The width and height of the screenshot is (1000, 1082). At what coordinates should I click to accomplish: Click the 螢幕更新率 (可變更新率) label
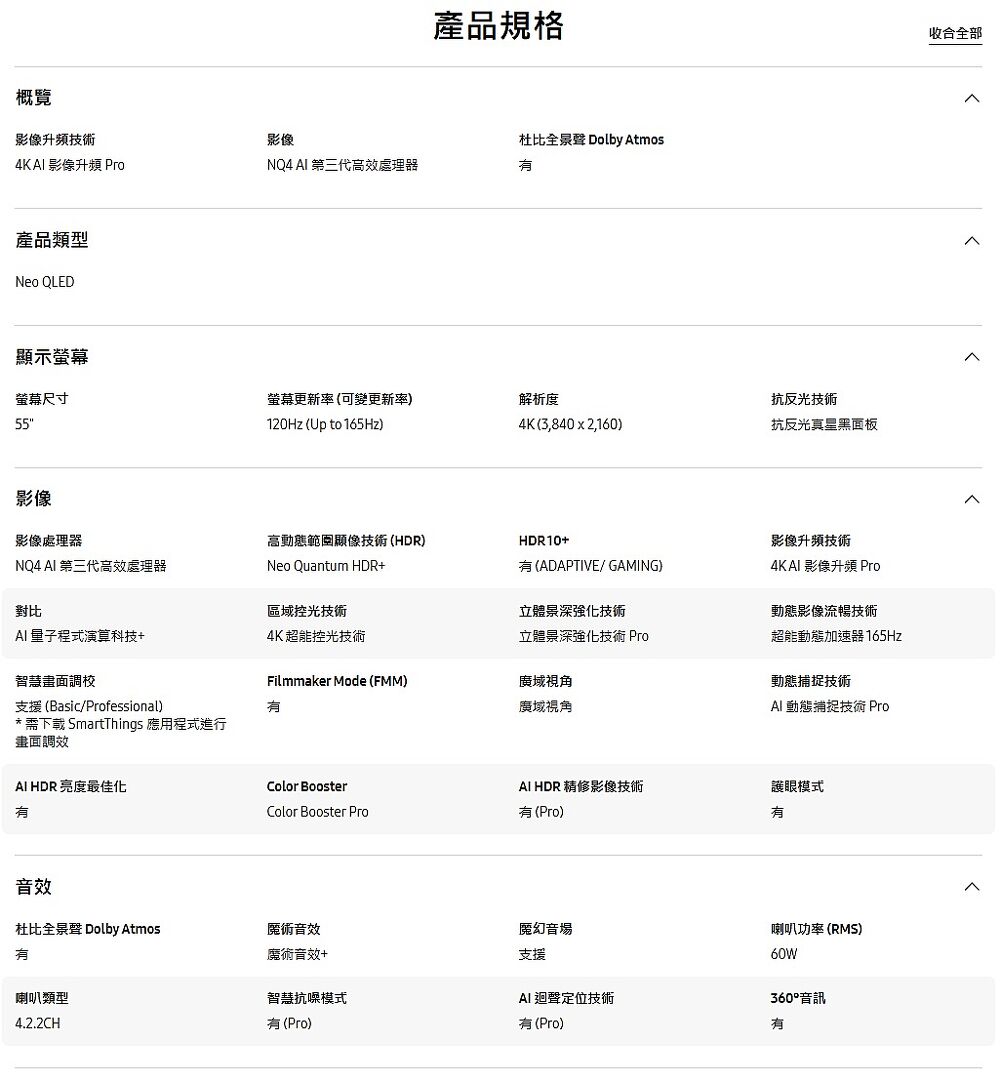click(340, 400)
